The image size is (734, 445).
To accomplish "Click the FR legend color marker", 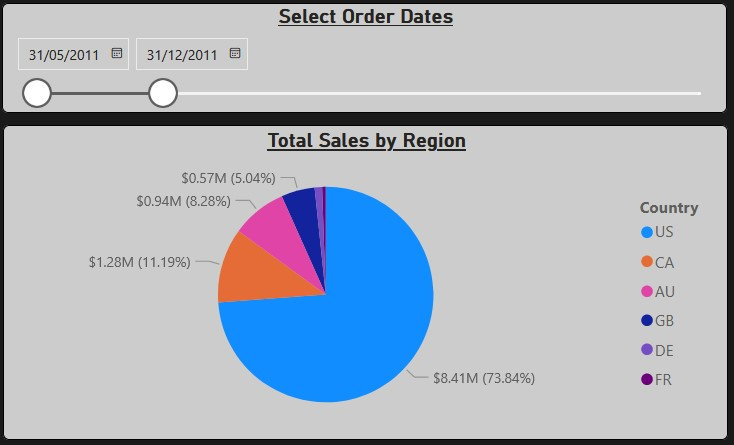I will [646, 380].
